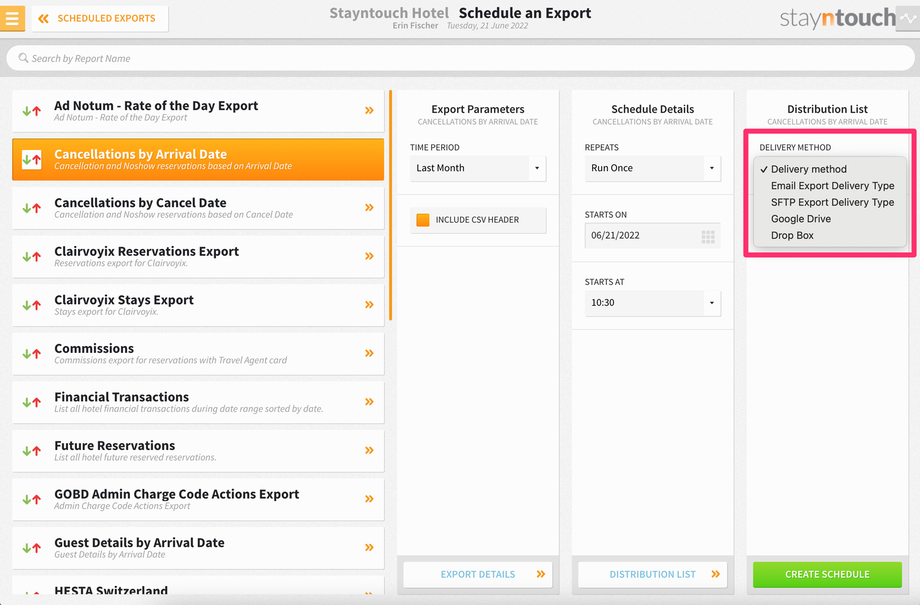Screen dimensions: 920x605
Task: Click arrows icon on Clairvoyix Stays Export
Action: (32, 305)
